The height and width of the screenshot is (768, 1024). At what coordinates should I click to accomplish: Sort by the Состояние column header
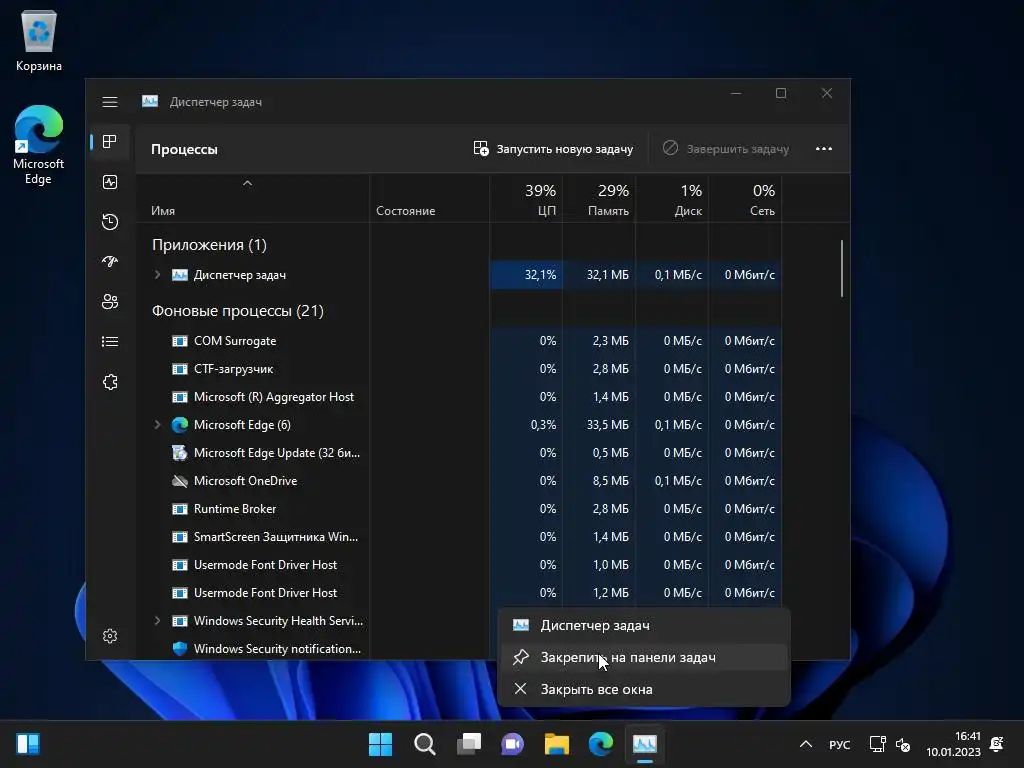430,199
